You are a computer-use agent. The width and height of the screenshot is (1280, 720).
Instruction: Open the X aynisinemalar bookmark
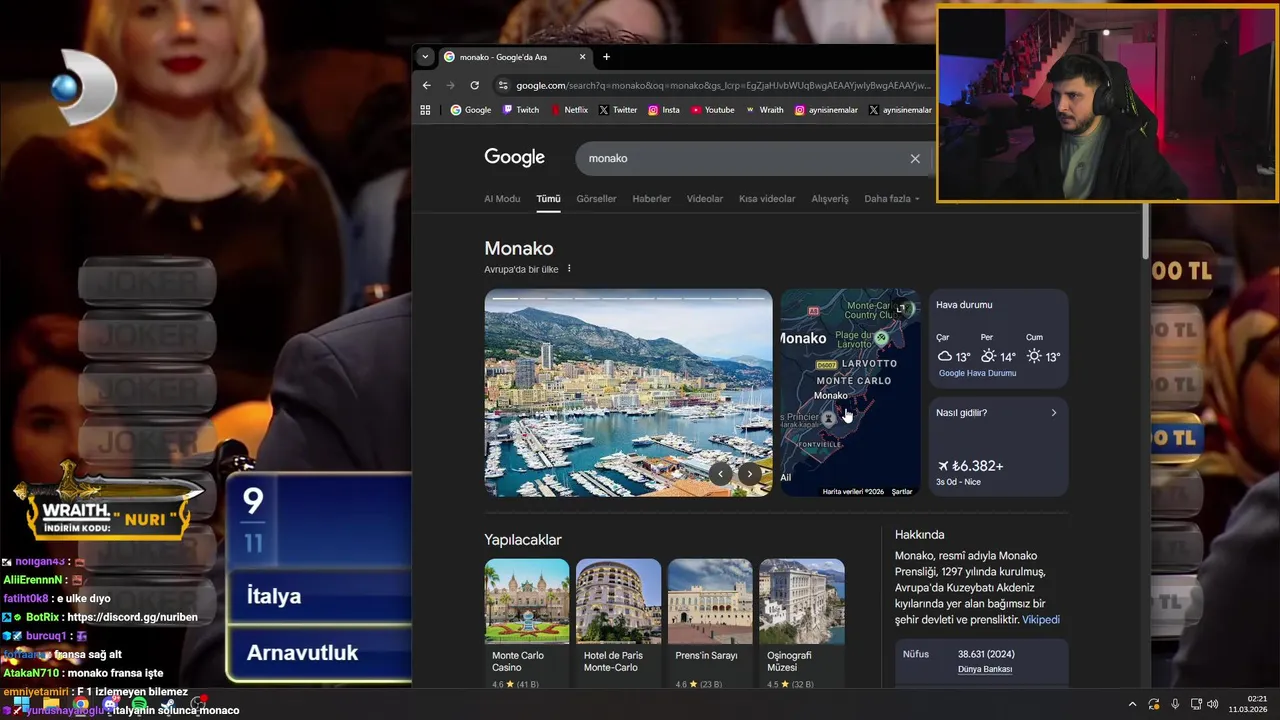coord(901,110)
